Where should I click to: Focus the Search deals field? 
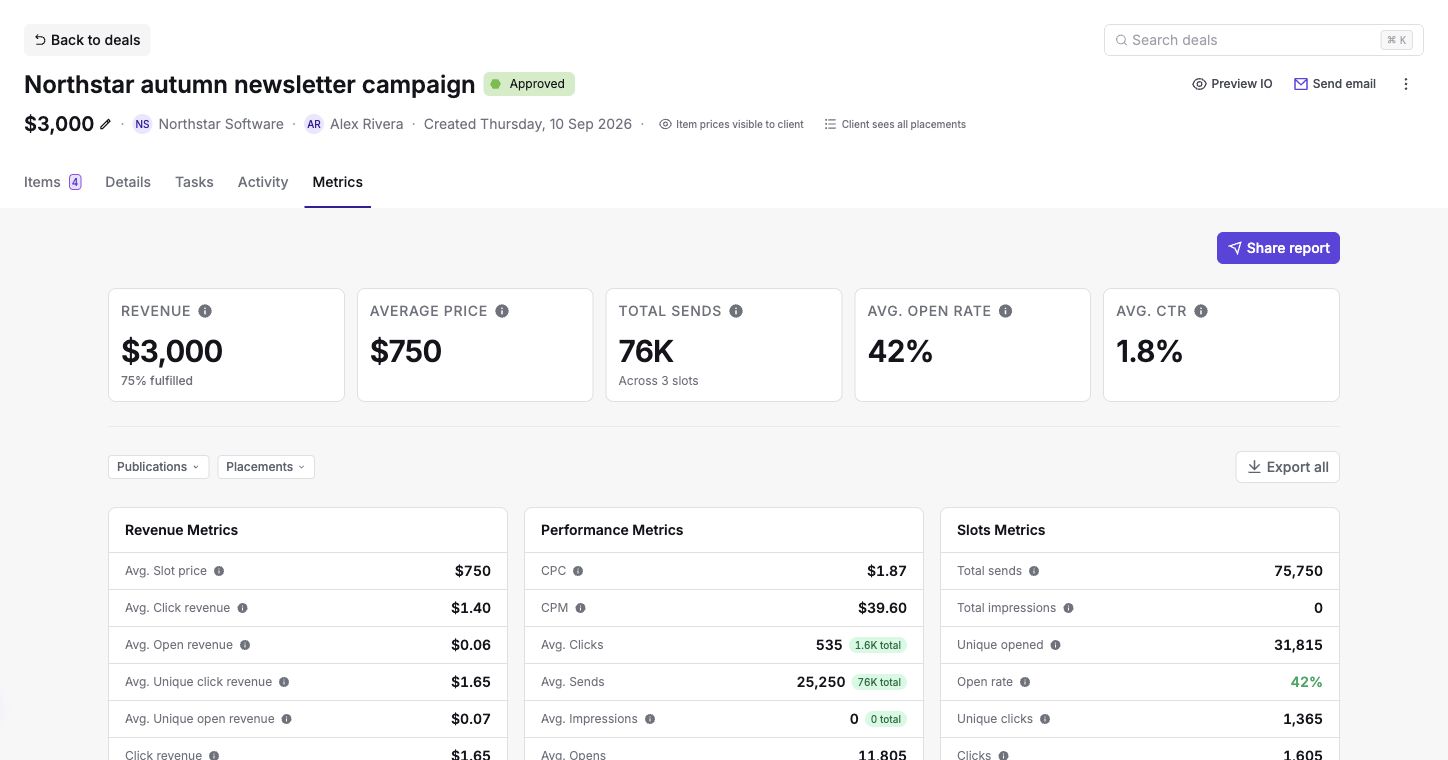(x=1264, y=40)
